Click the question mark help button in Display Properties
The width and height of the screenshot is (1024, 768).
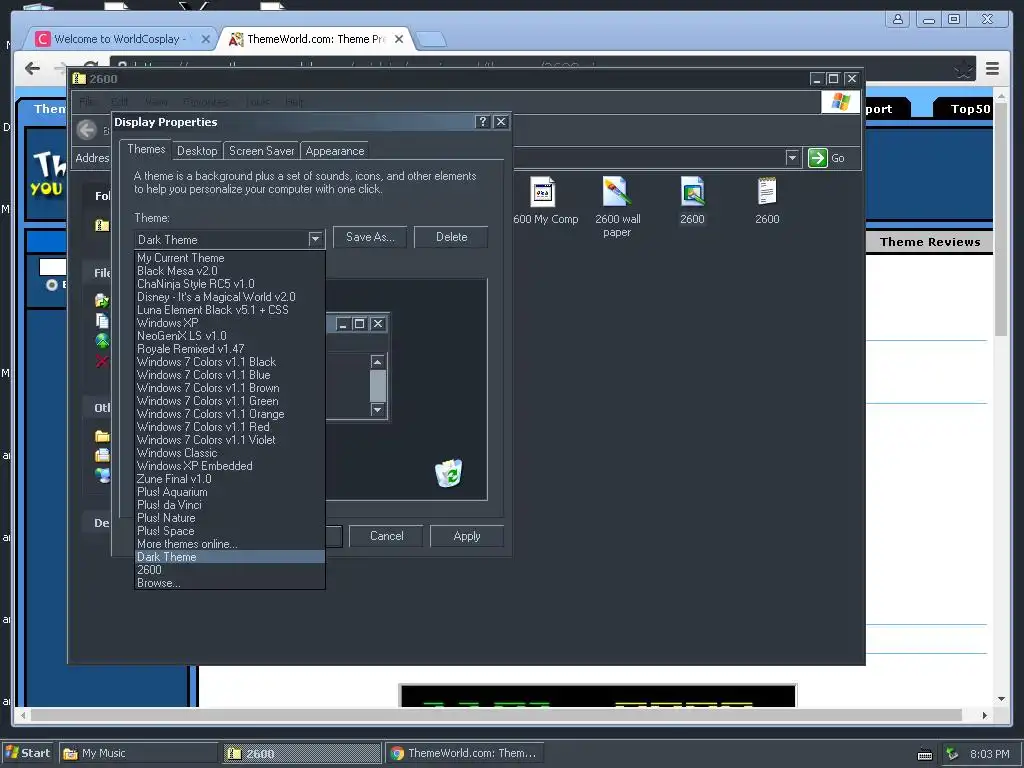(483, 121)
